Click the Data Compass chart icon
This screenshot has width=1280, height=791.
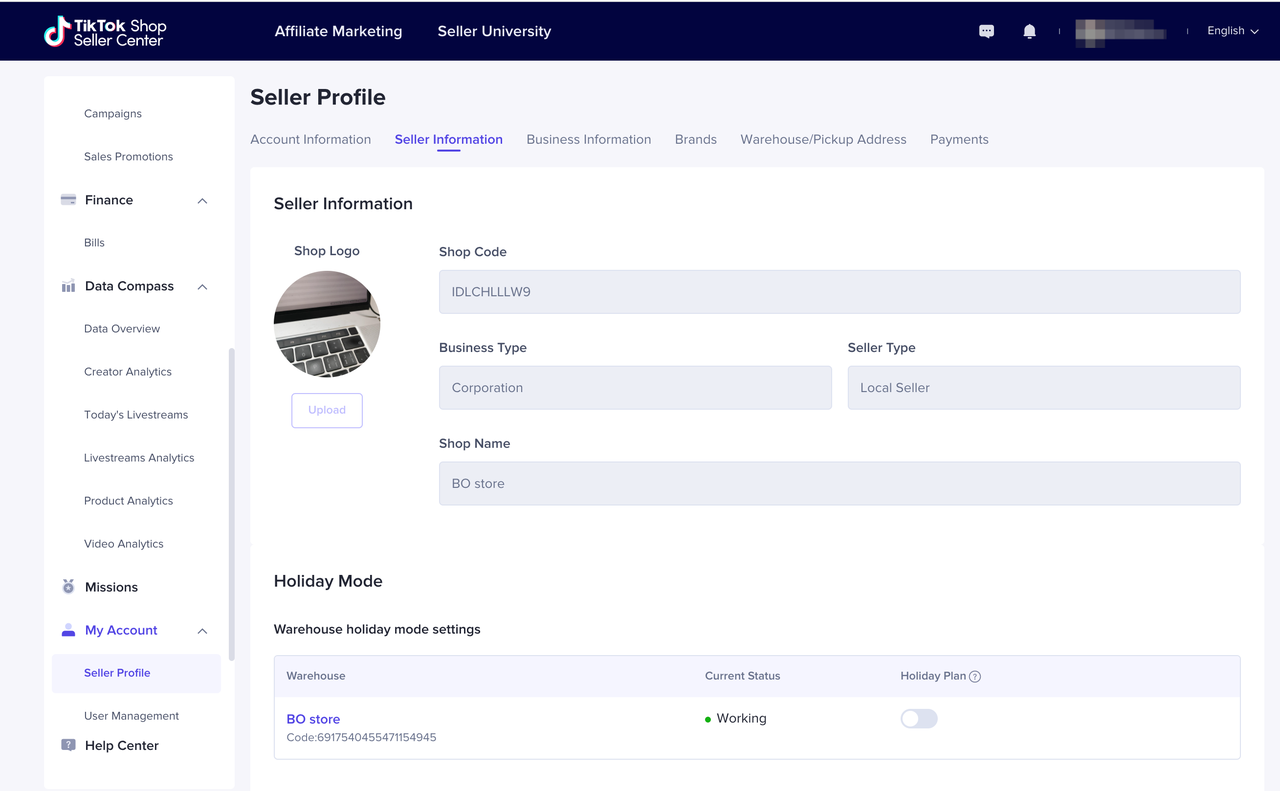pyautogui.click(x=68, y=286)
